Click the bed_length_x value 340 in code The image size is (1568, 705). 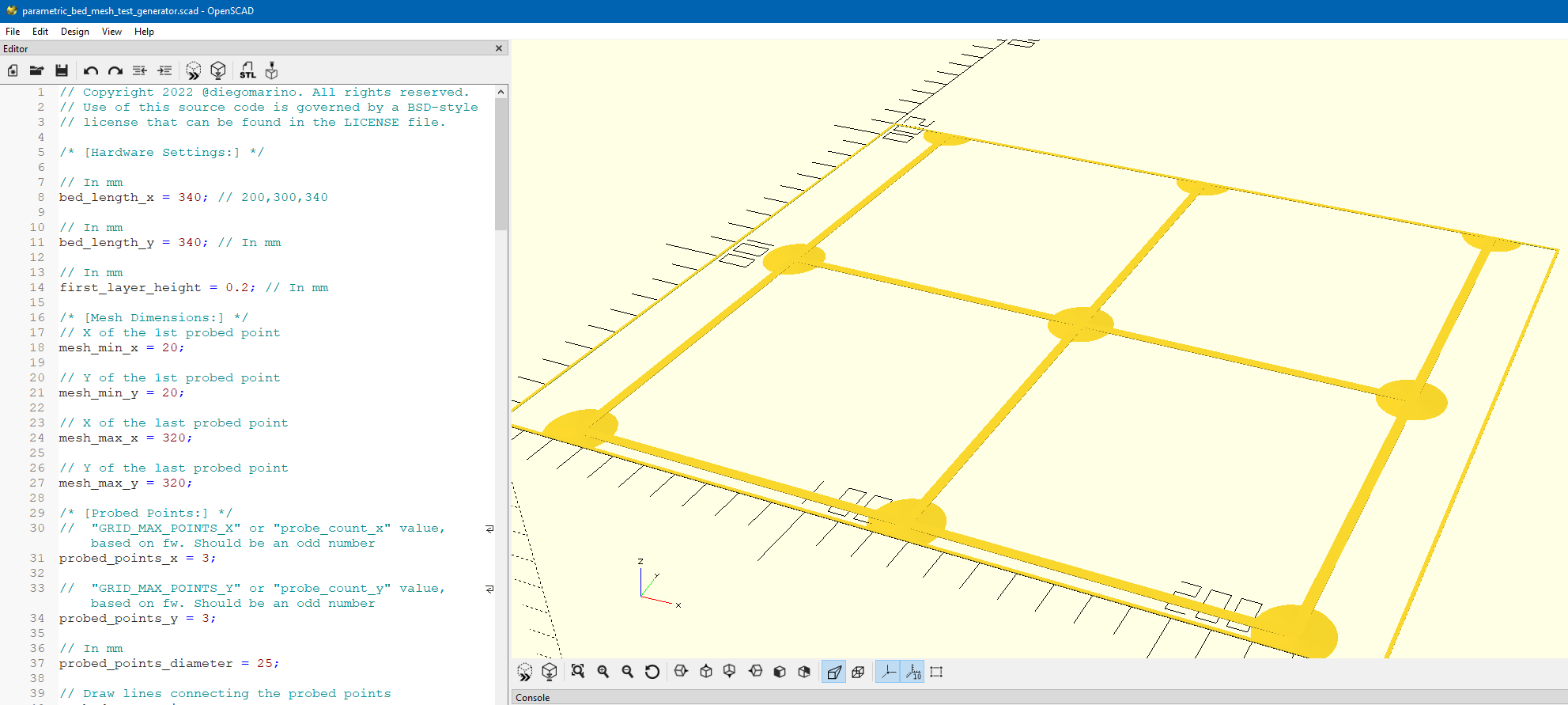(190, 198)
